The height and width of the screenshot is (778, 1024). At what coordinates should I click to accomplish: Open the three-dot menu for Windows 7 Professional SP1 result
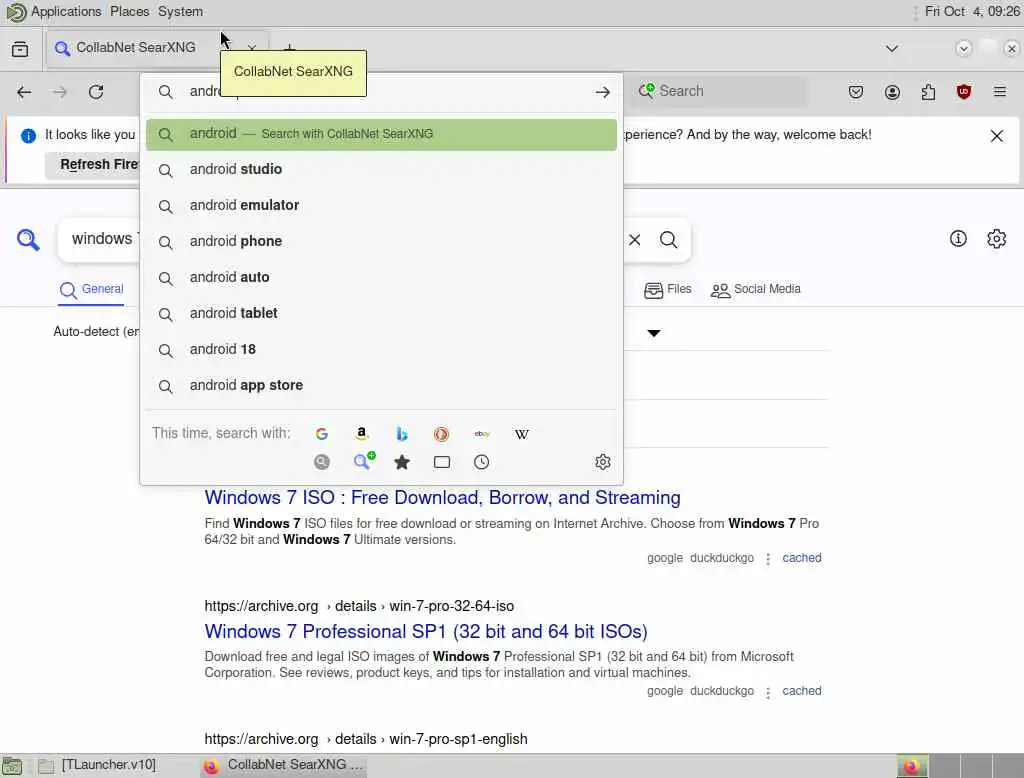tap(768, 692)
